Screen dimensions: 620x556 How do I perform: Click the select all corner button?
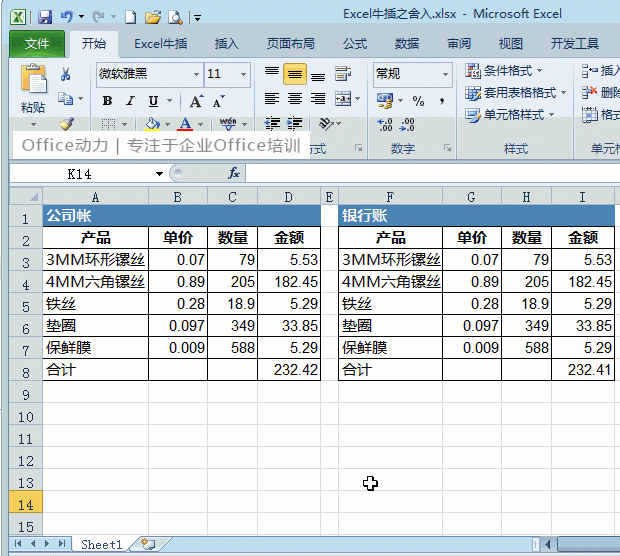(26, 196)
